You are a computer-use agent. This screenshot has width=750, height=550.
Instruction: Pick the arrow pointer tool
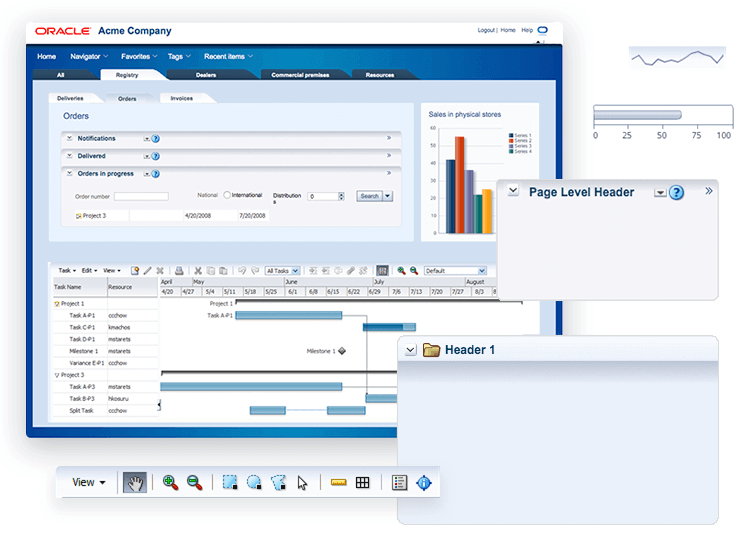pyautogui.click(x=302, y=483)
